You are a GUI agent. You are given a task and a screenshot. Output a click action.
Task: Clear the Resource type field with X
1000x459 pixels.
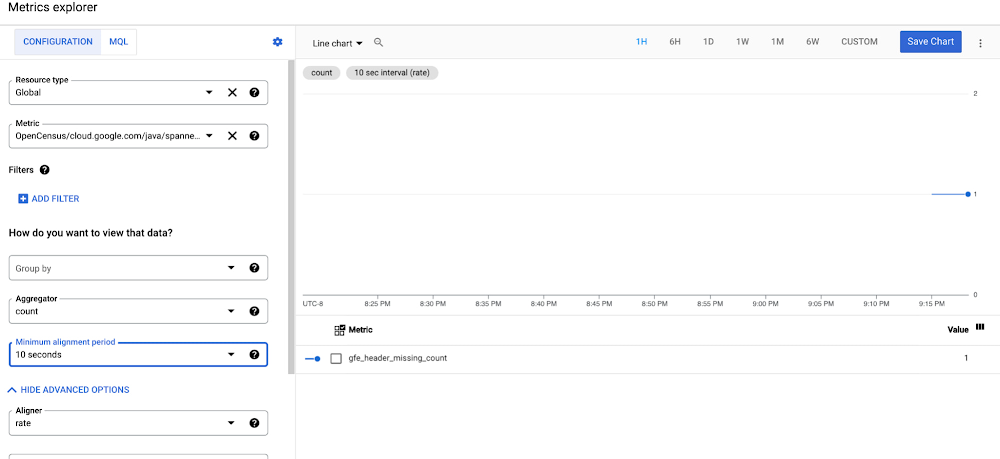(x=232, y=92)
